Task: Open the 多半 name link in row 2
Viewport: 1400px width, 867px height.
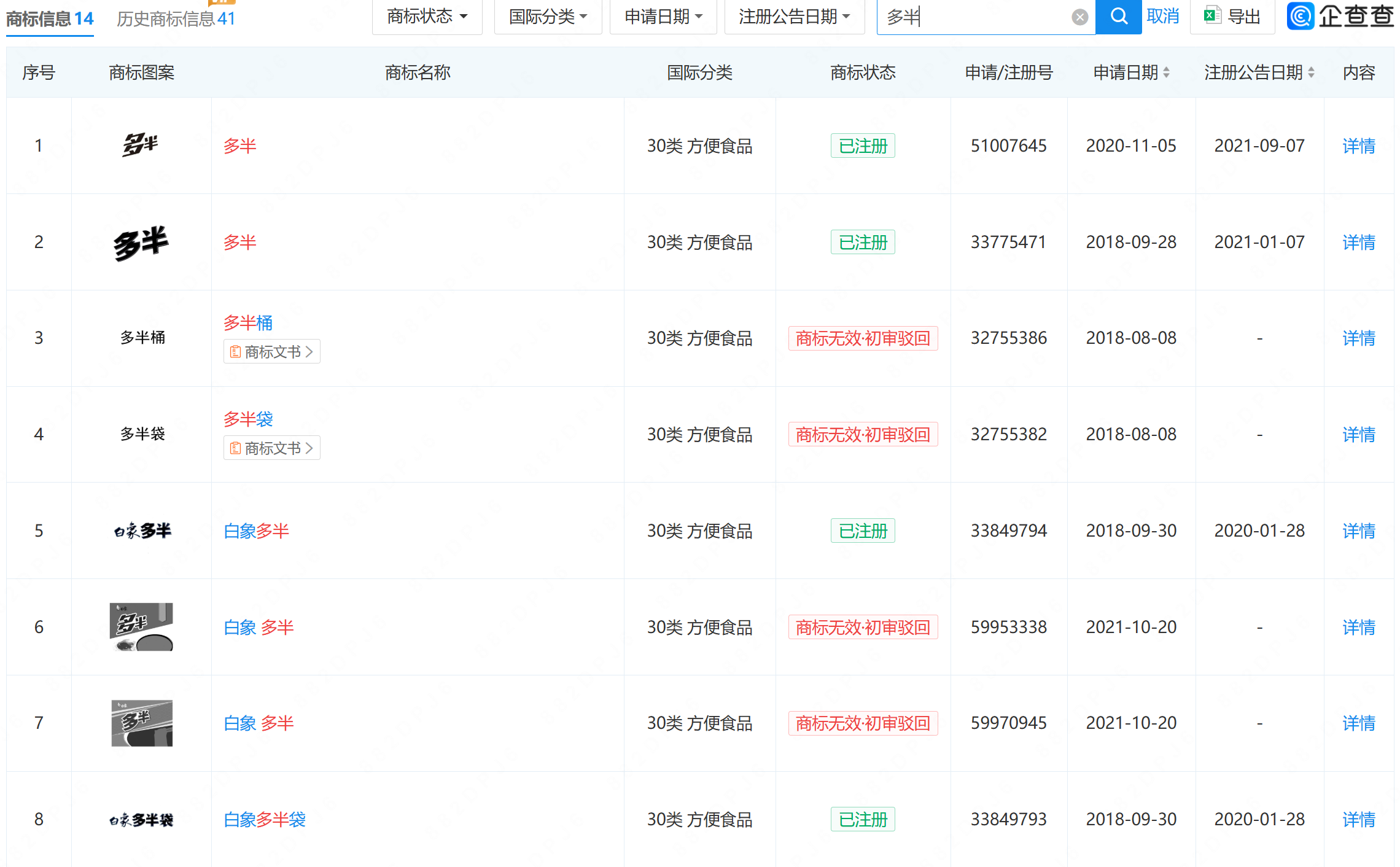Action: tap(240, 242)
